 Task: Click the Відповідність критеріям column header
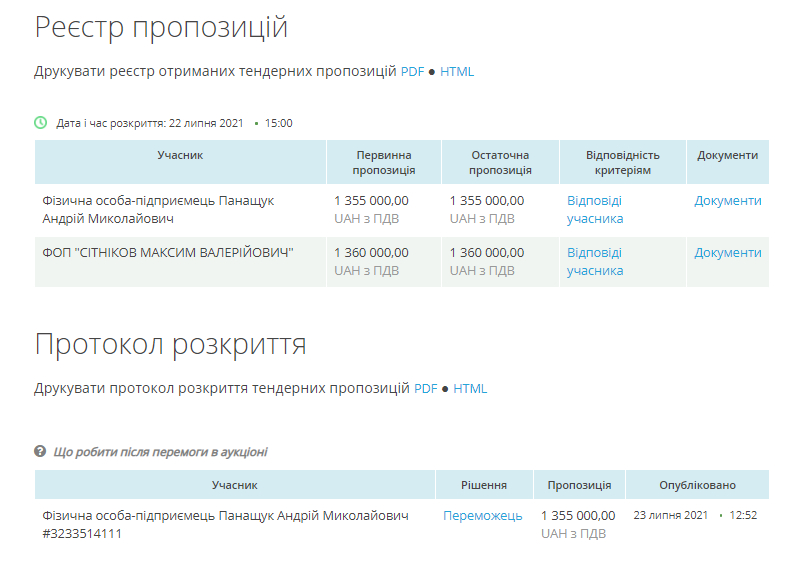[622, 162]
